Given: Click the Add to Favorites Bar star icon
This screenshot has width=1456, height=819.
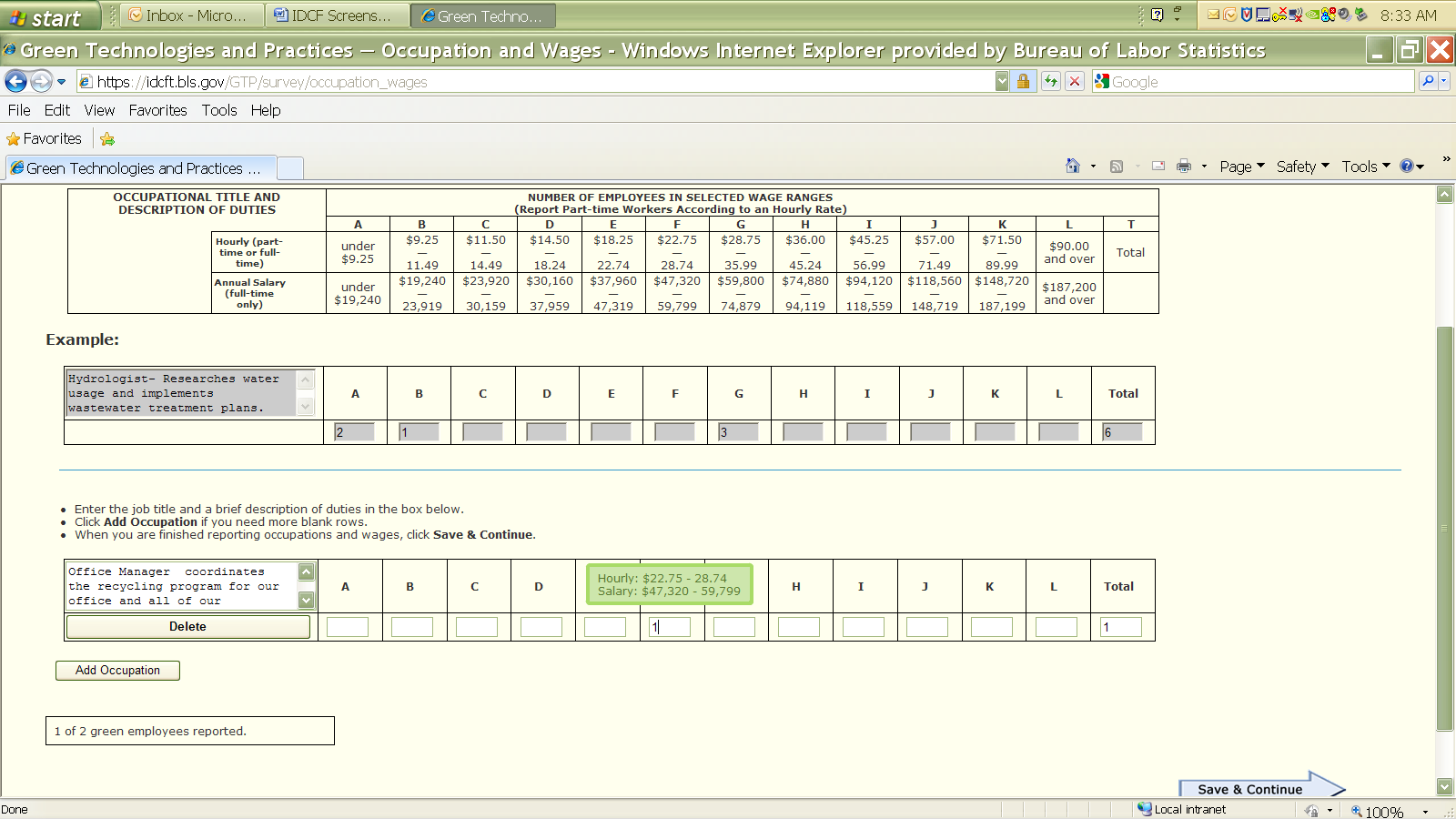Looking at the screenshot, I should click(107, 139).
